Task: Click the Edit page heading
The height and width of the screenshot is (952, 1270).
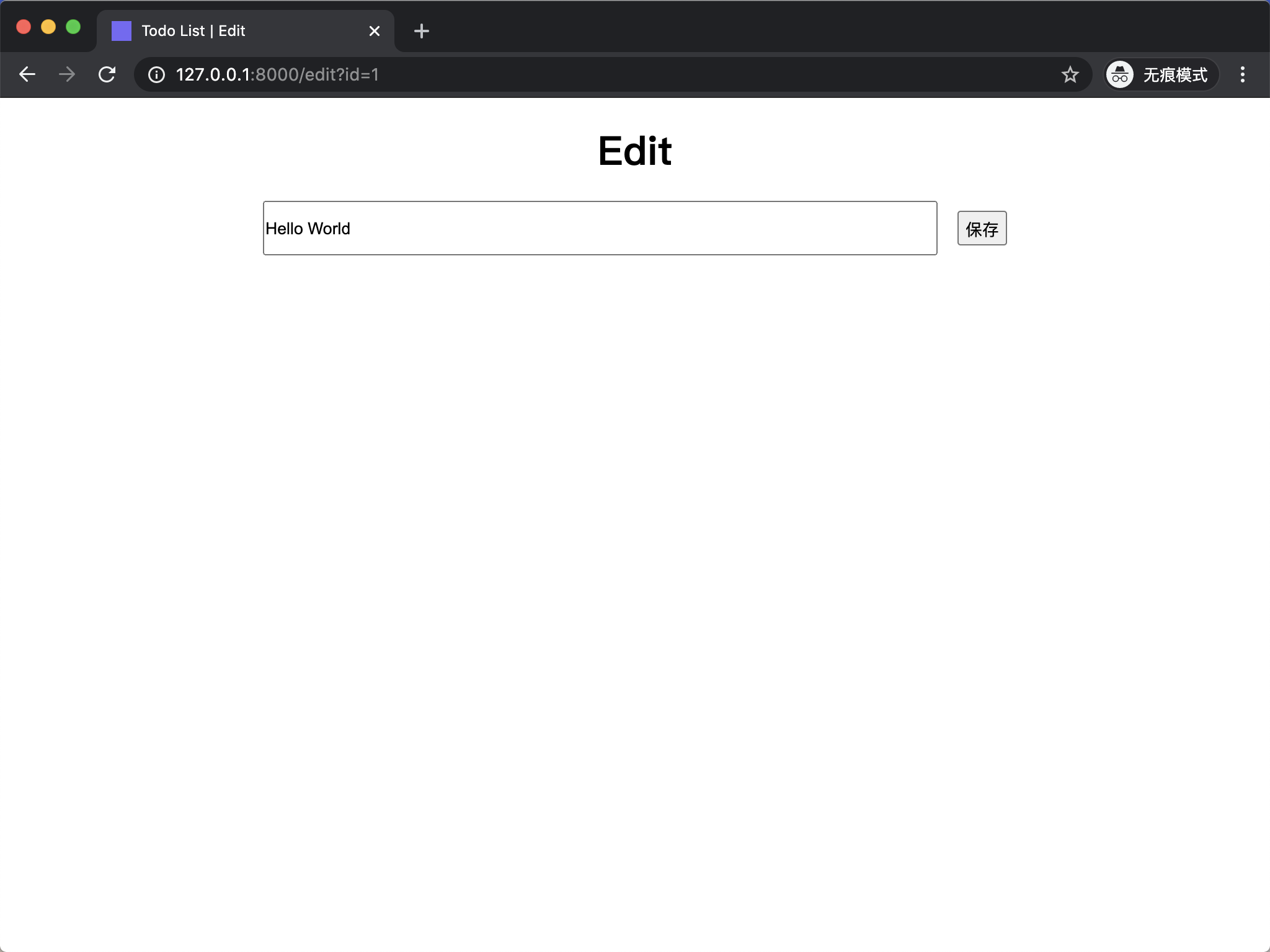Action: click(x=634, y=151)
